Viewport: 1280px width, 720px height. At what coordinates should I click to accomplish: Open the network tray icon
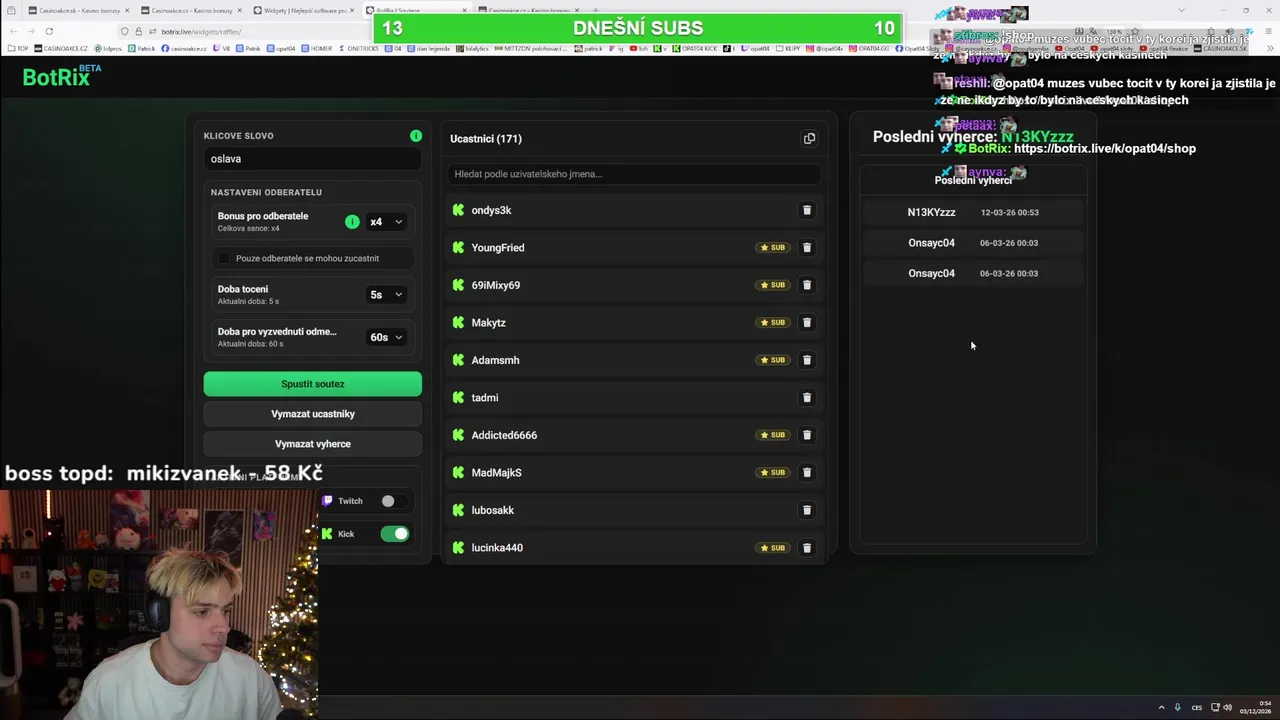(1215, 708)
